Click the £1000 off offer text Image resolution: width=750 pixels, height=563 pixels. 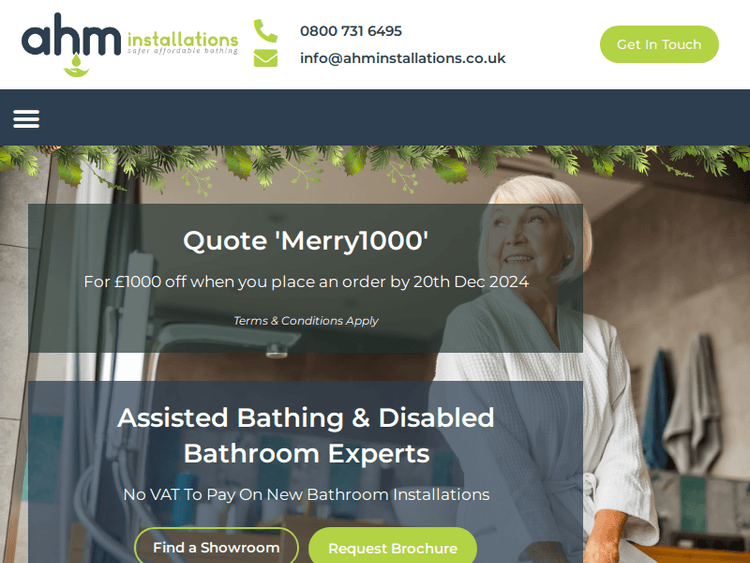pyautogui.click(x=306, y=282)
